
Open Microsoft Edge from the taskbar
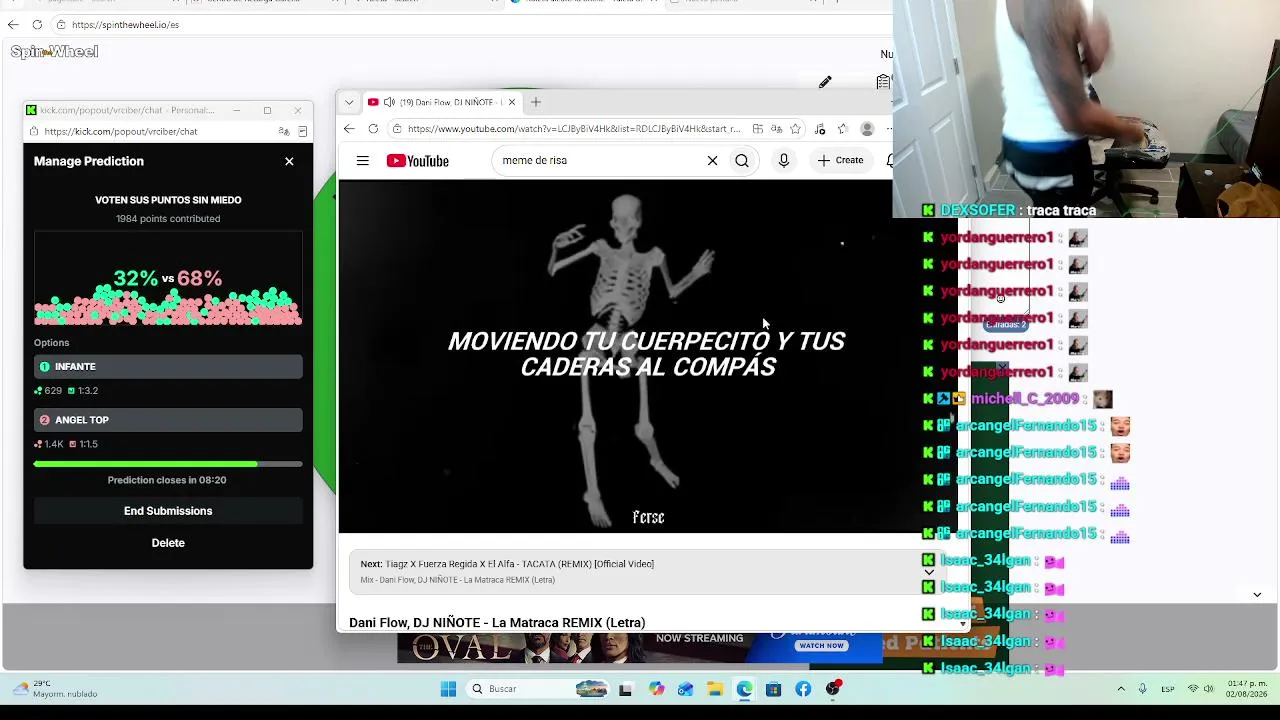(744, 689)
